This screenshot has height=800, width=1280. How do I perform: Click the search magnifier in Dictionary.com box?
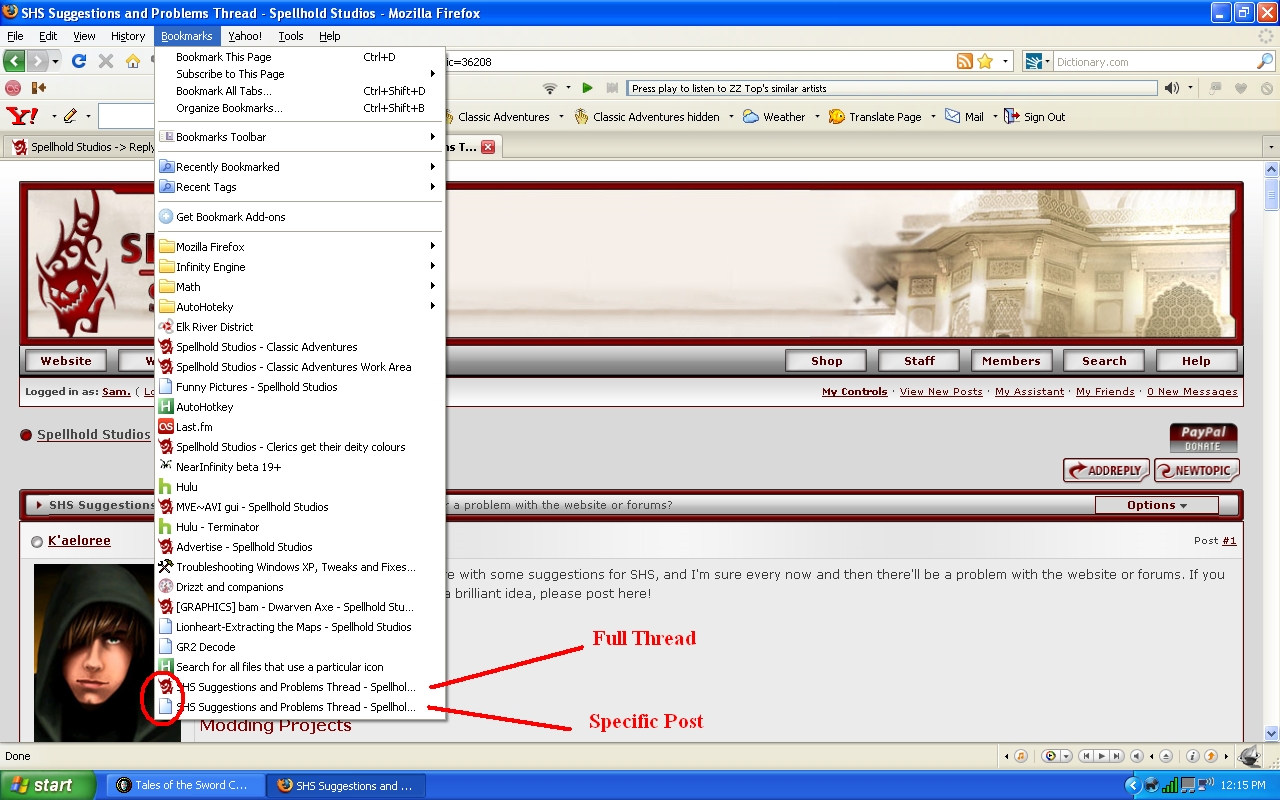point(1265,61)
